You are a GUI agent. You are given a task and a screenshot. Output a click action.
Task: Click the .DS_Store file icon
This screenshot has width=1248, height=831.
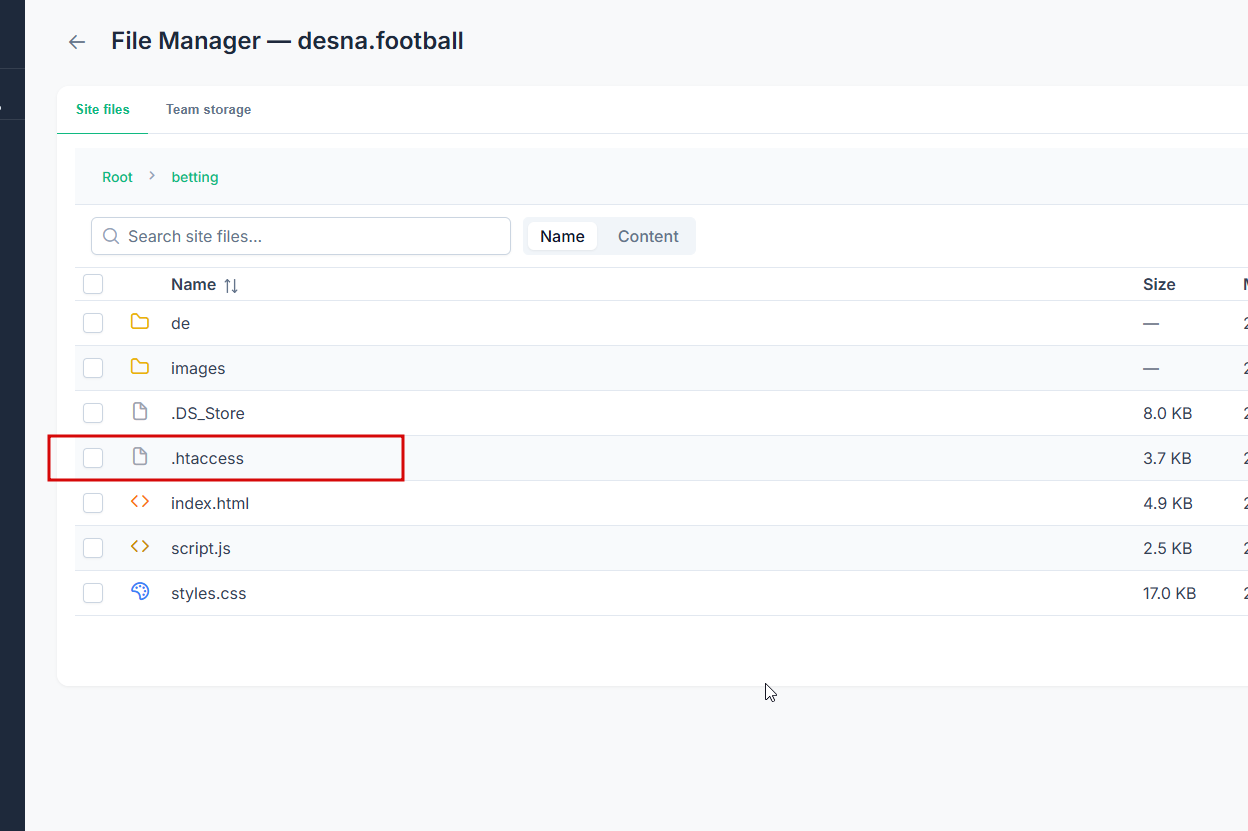[140, 412]
